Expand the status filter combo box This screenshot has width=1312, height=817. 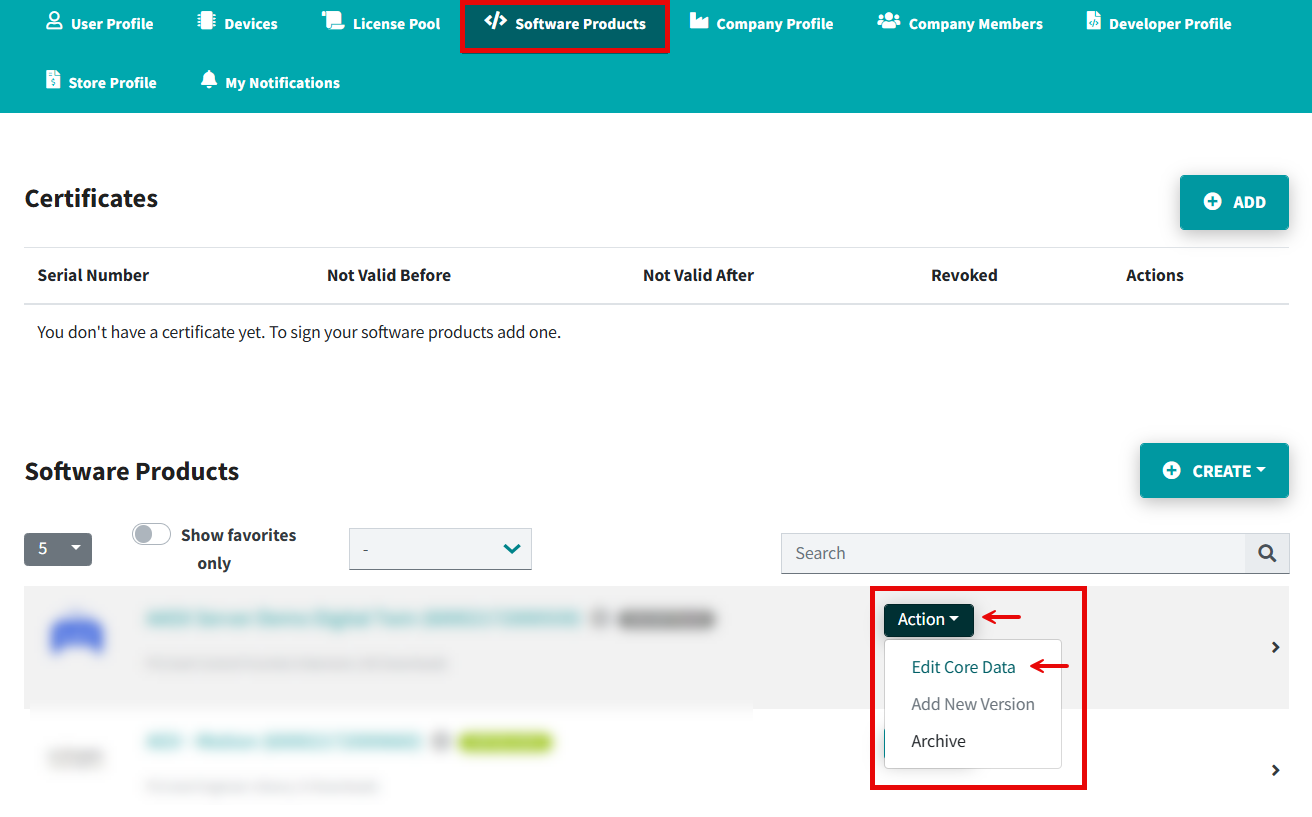pos(440,549)
